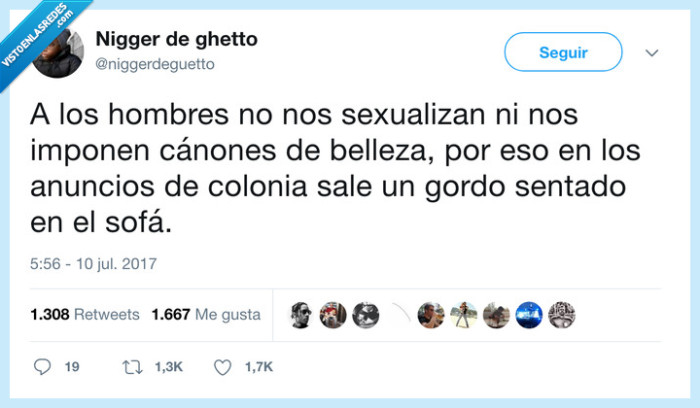Open the last gray patterned liker avatar

click(562, 315)
